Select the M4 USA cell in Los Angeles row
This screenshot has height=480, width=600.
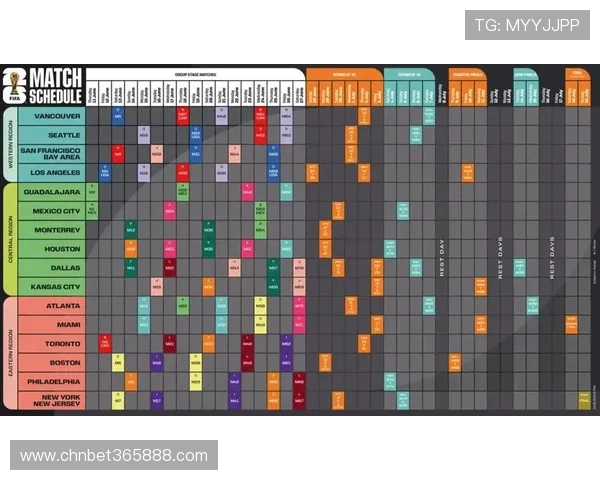pyautogui.click(x=105, y=173)
